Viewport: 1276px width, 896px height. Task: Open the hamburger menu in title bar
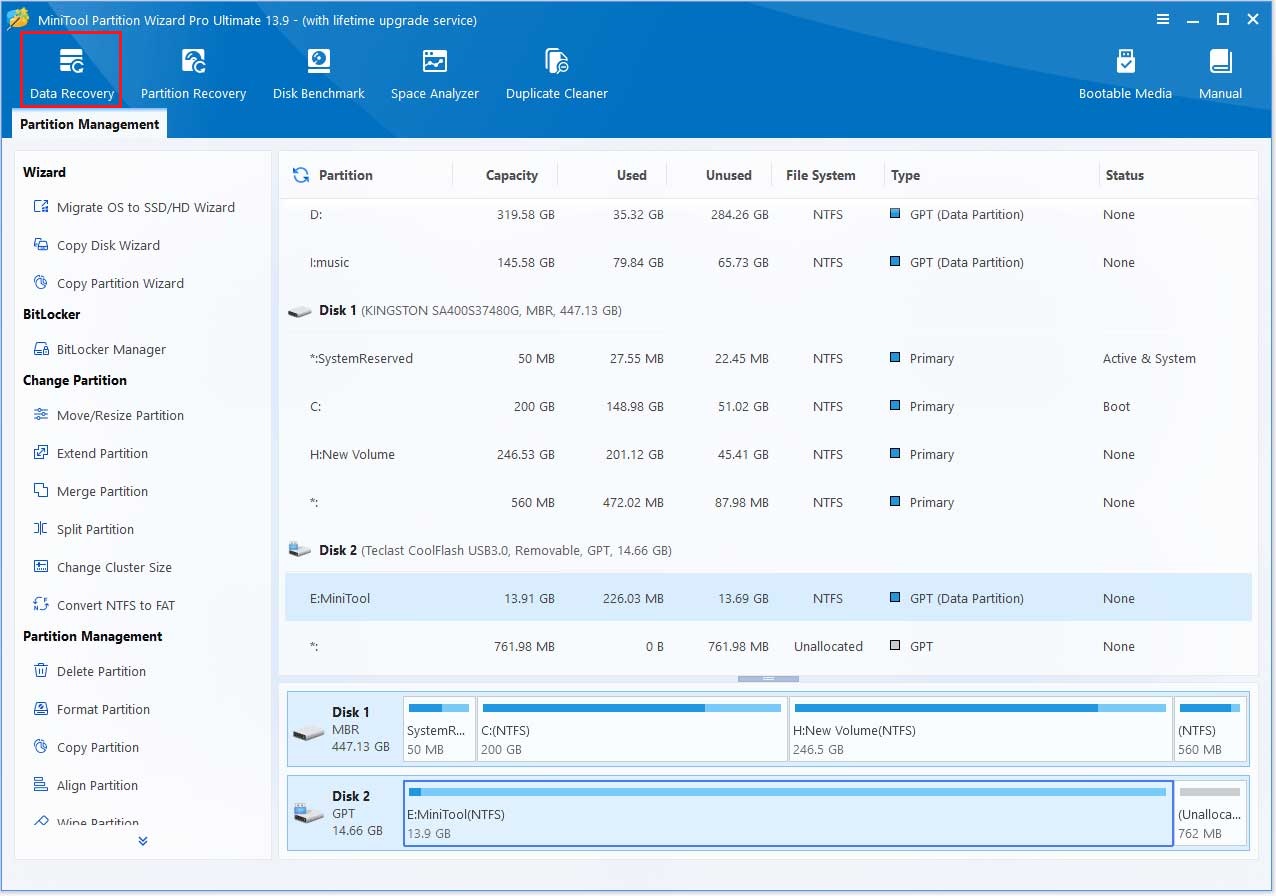pos(1163,19)
